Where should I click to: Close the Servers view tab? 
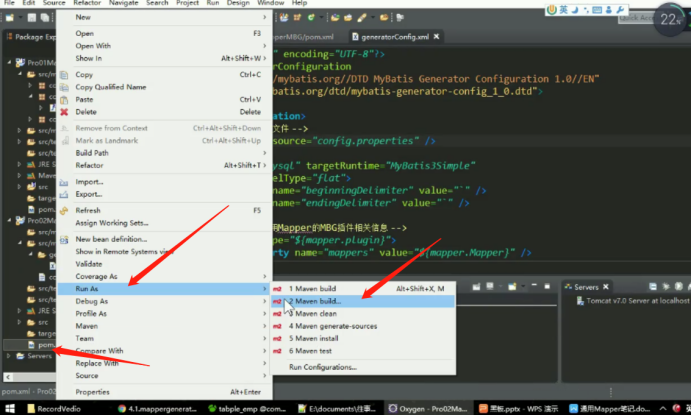[x=606, y=287]
